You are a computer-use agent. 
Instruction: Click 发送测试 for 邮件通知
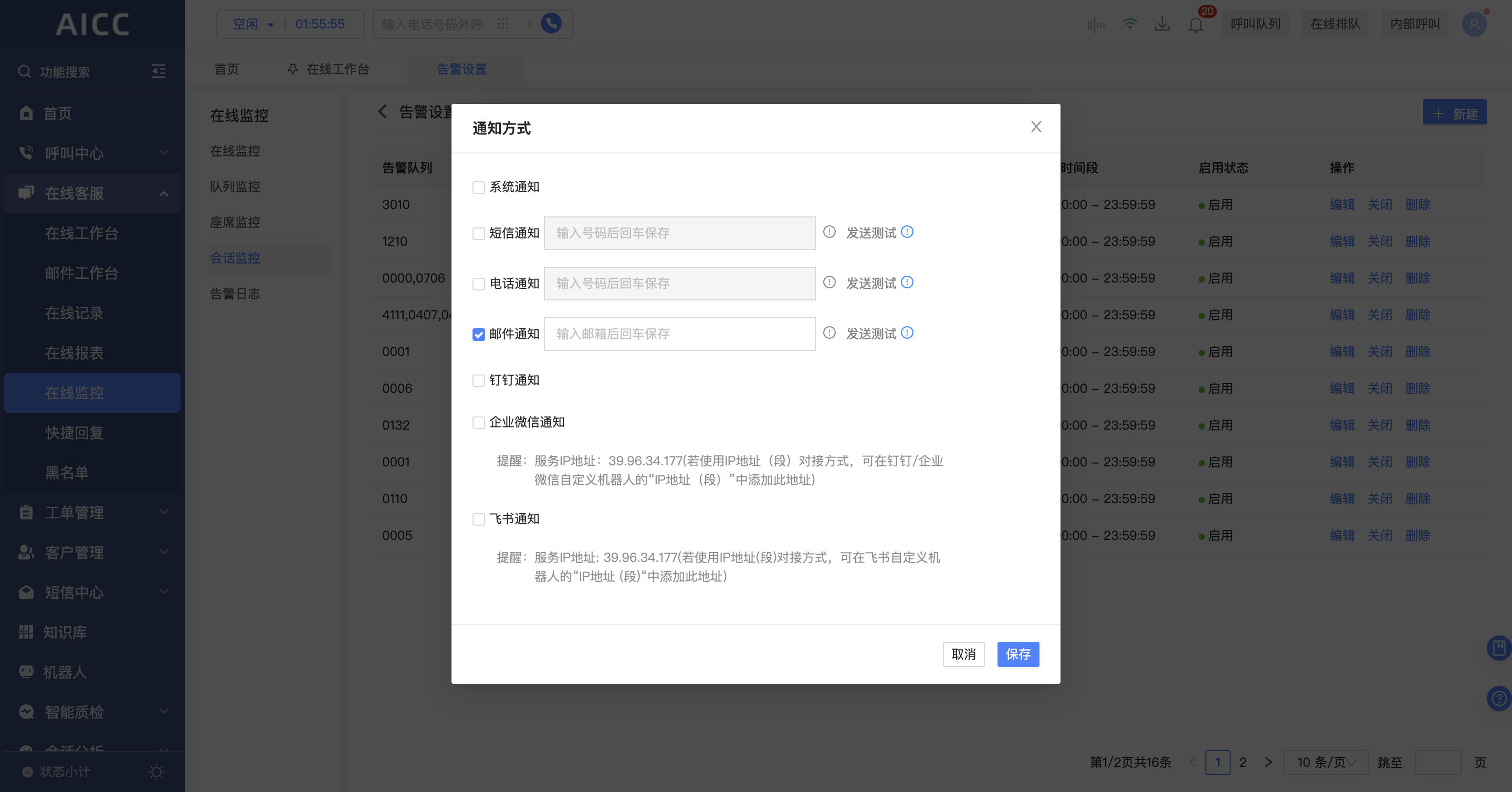point(871,334)
